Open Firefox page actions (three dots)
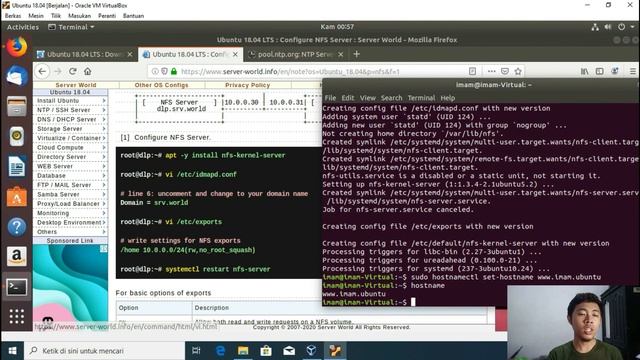The width and height of the screenshot is (640, 360). [491, 71]
